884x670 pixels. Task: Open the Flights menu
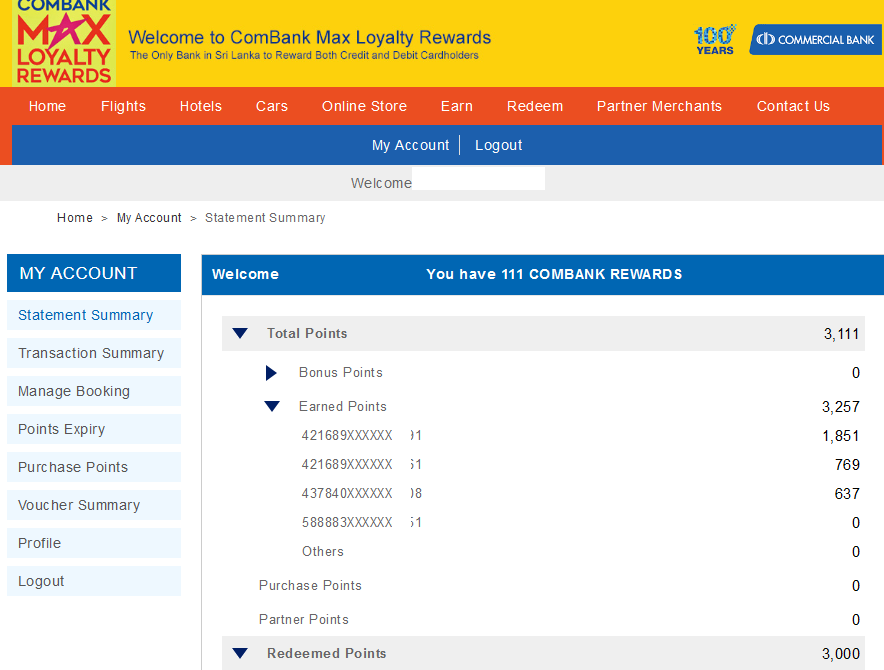point(123,106)
